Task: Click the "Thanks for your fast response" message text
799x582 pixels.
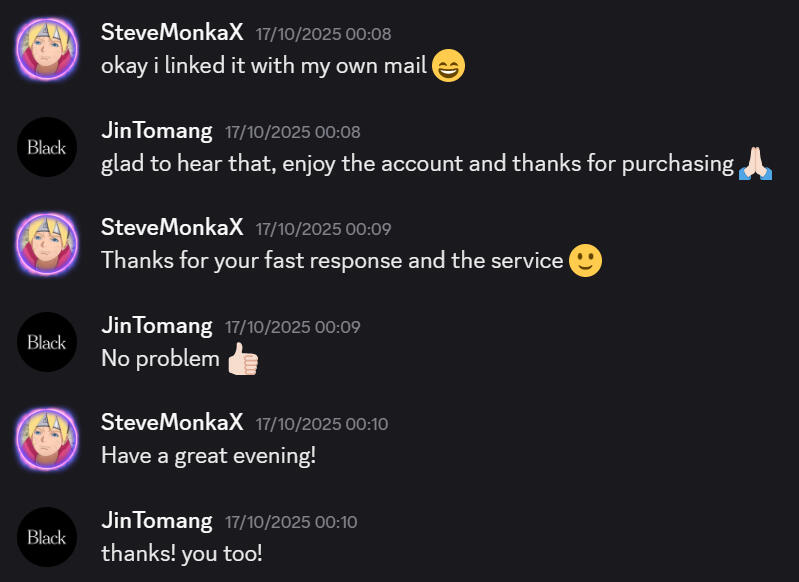Action: pyautogui.click(x=332, y=261)
